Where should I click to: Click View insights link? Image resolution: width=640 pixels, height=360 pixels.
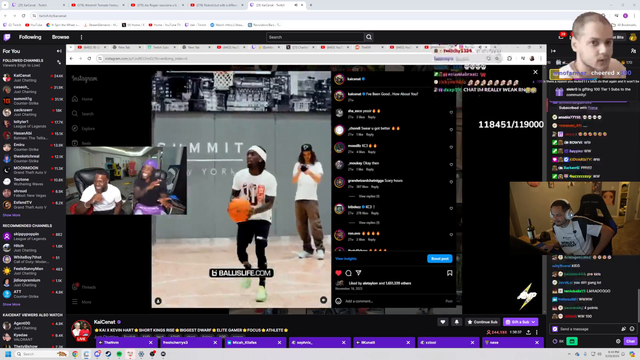(346, 258)
